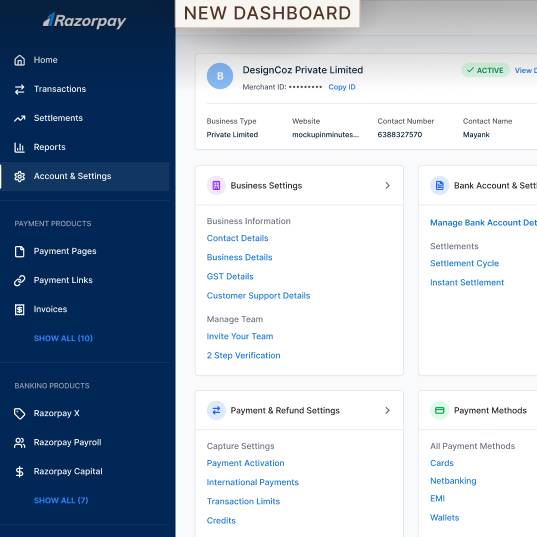Click Invite Your Team link
Viewport: 537px width, 537px height.
(240, 337)
